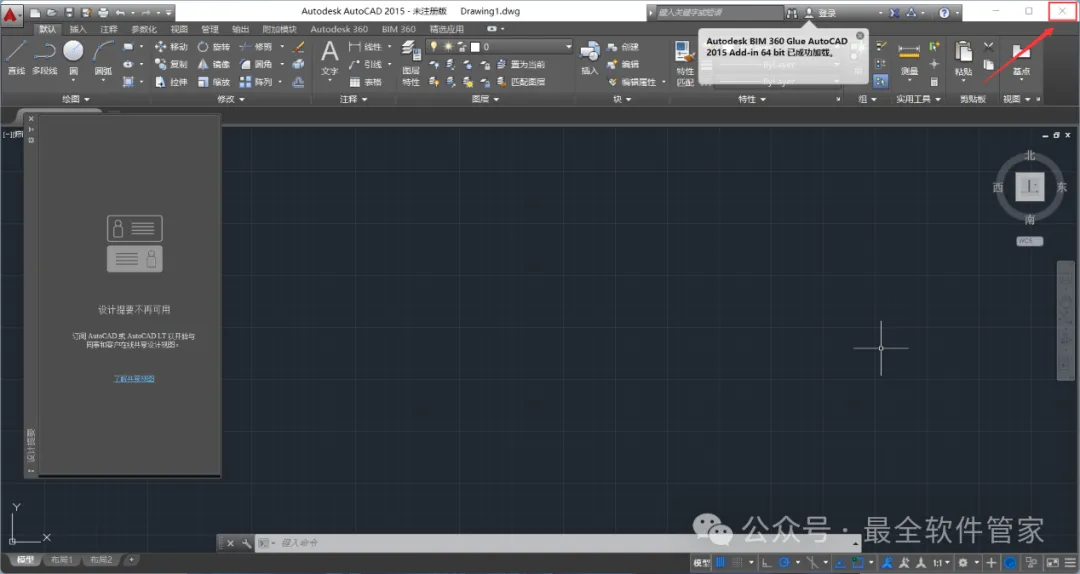
Task: Click 置为当前 (Make Current) layer button
Action: coord(521,64)
